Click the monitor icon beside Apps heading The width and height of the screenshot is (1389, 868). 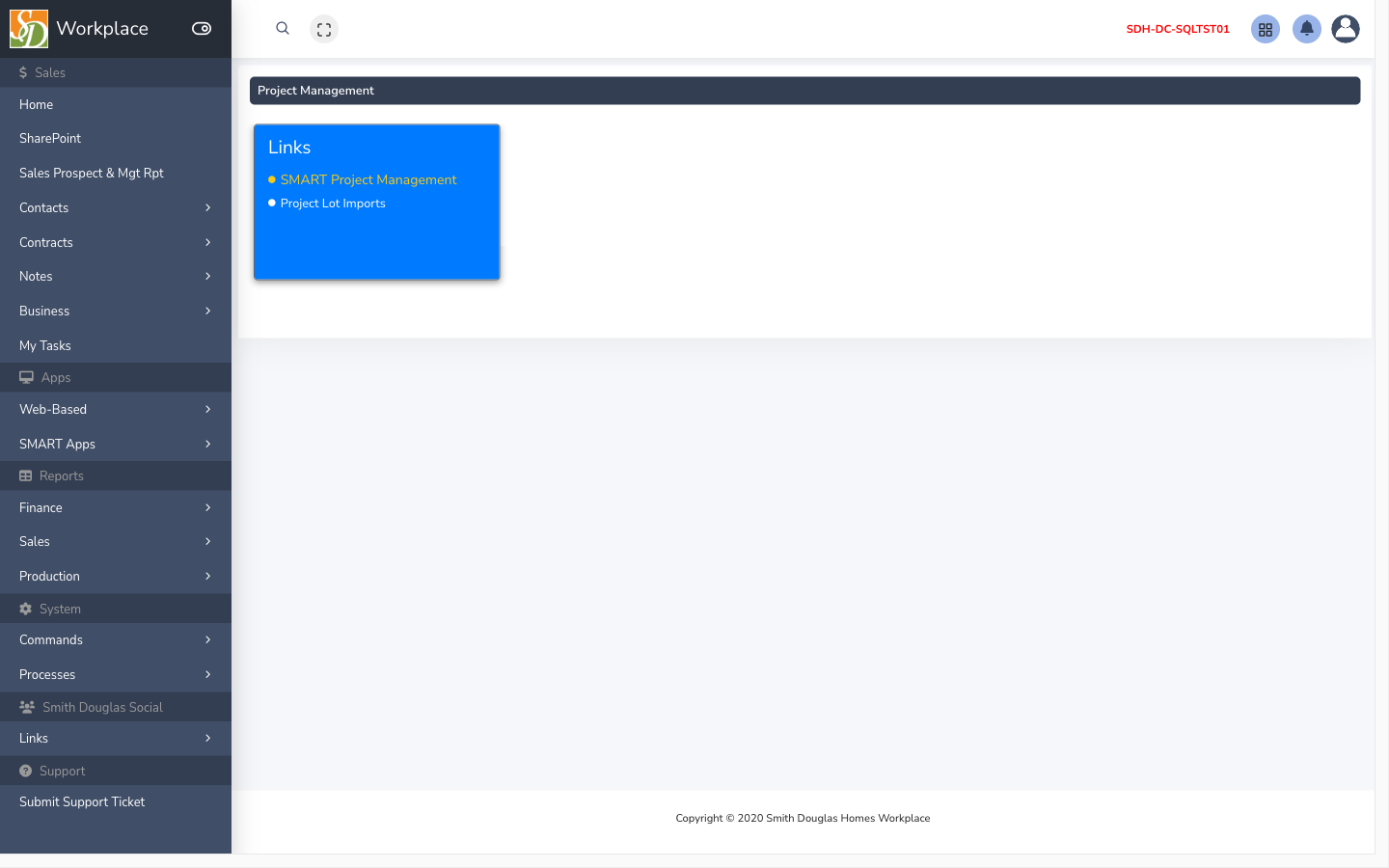pos(26,377)
